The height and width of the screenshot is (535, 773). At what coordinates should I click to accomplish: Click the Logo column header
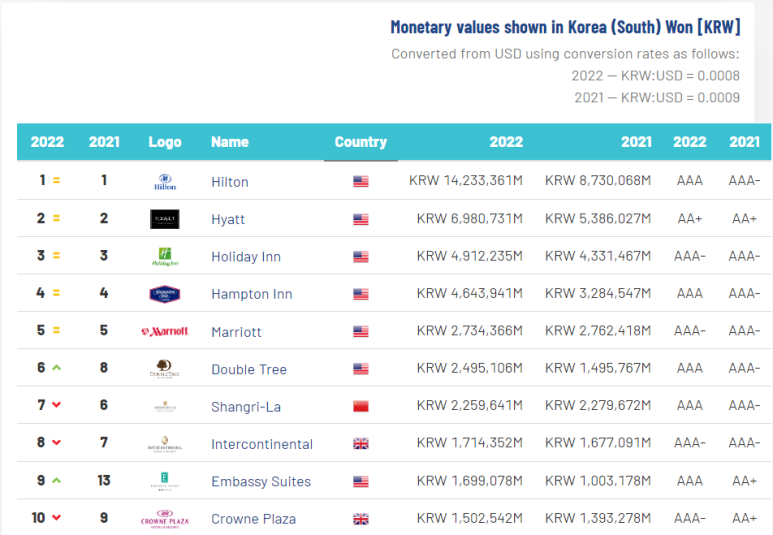point(165,142)
